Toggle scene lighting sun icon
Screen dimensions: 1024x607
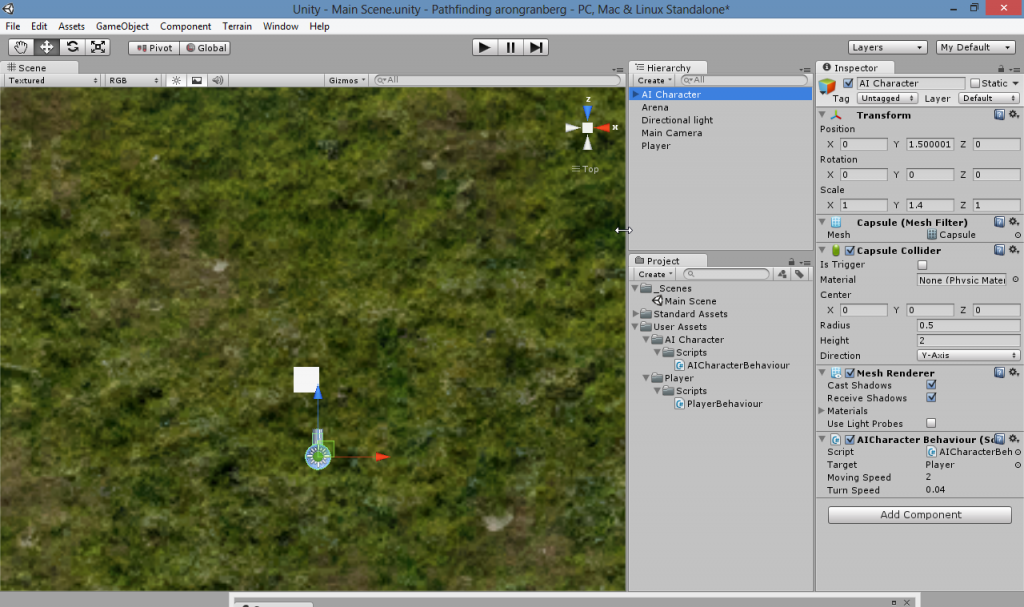pyautogui.click(x=176, y=80)
